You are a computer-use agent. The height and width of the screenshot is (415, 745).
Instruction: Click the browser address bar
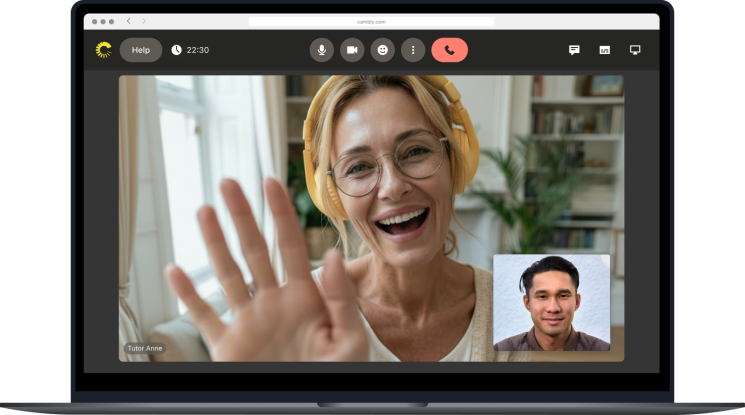click(371, 21)
